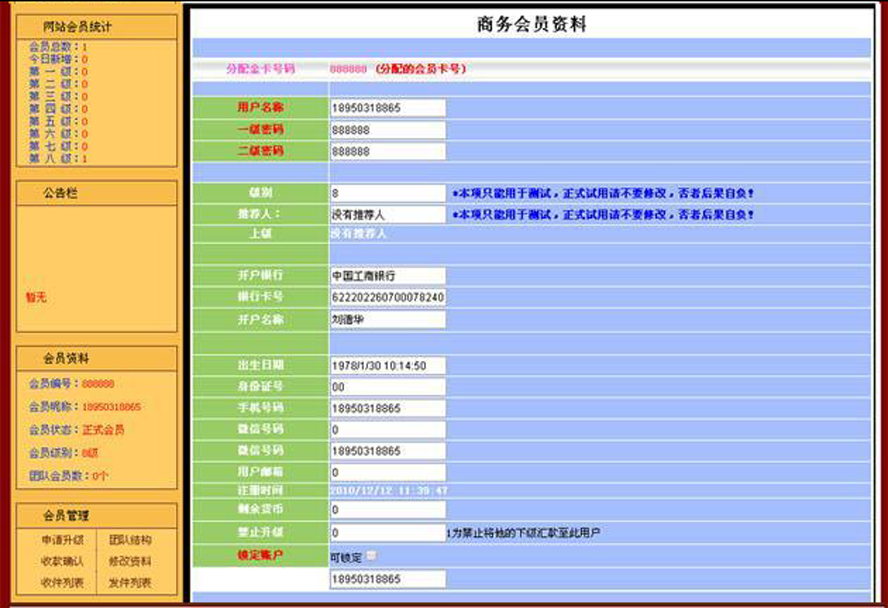Image resolution: width=888 pixels, height=608 pixels.
Task: Focus the 二级密码 field
Action: point(388,152)
